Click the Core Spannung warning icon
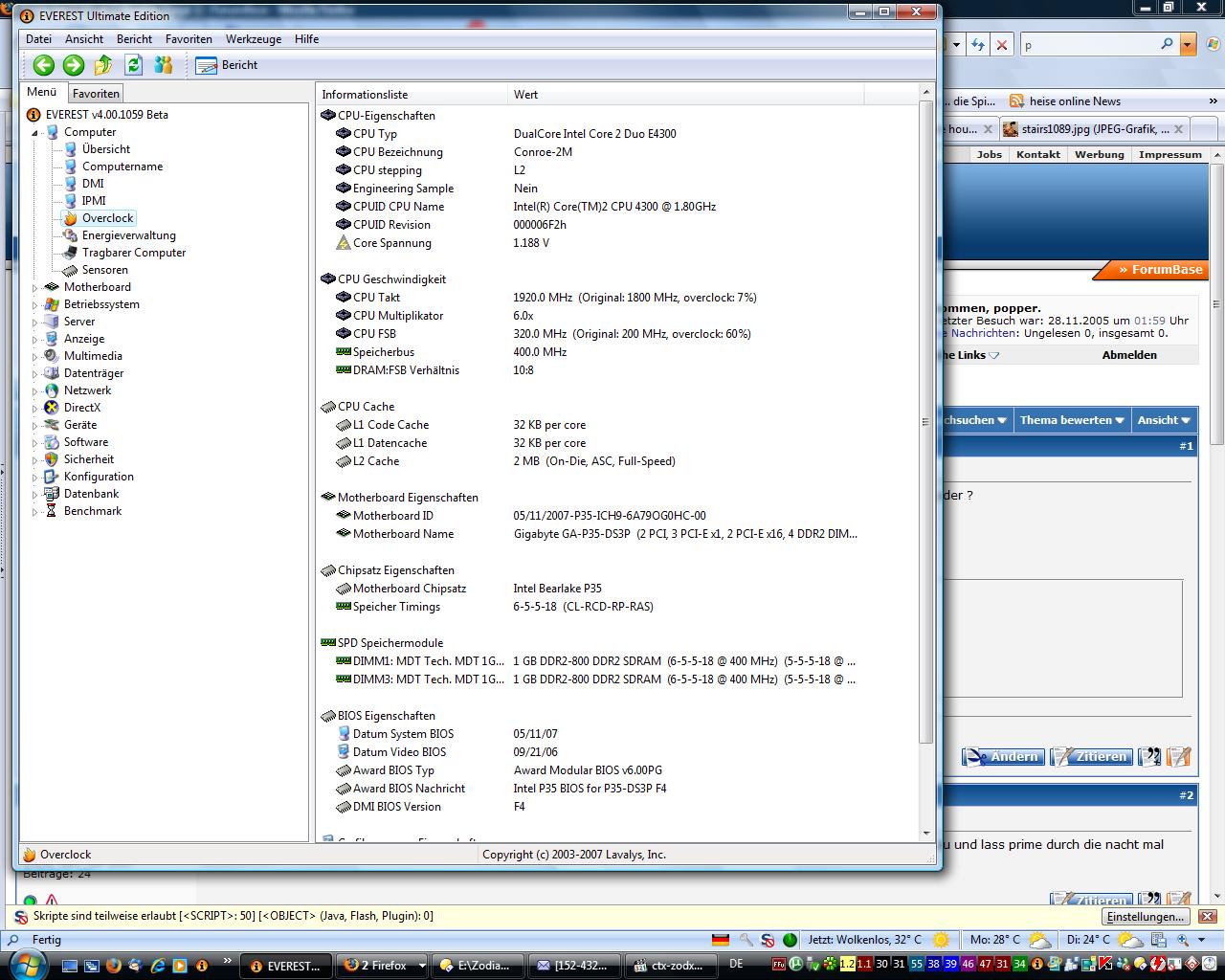 point(343,243)
